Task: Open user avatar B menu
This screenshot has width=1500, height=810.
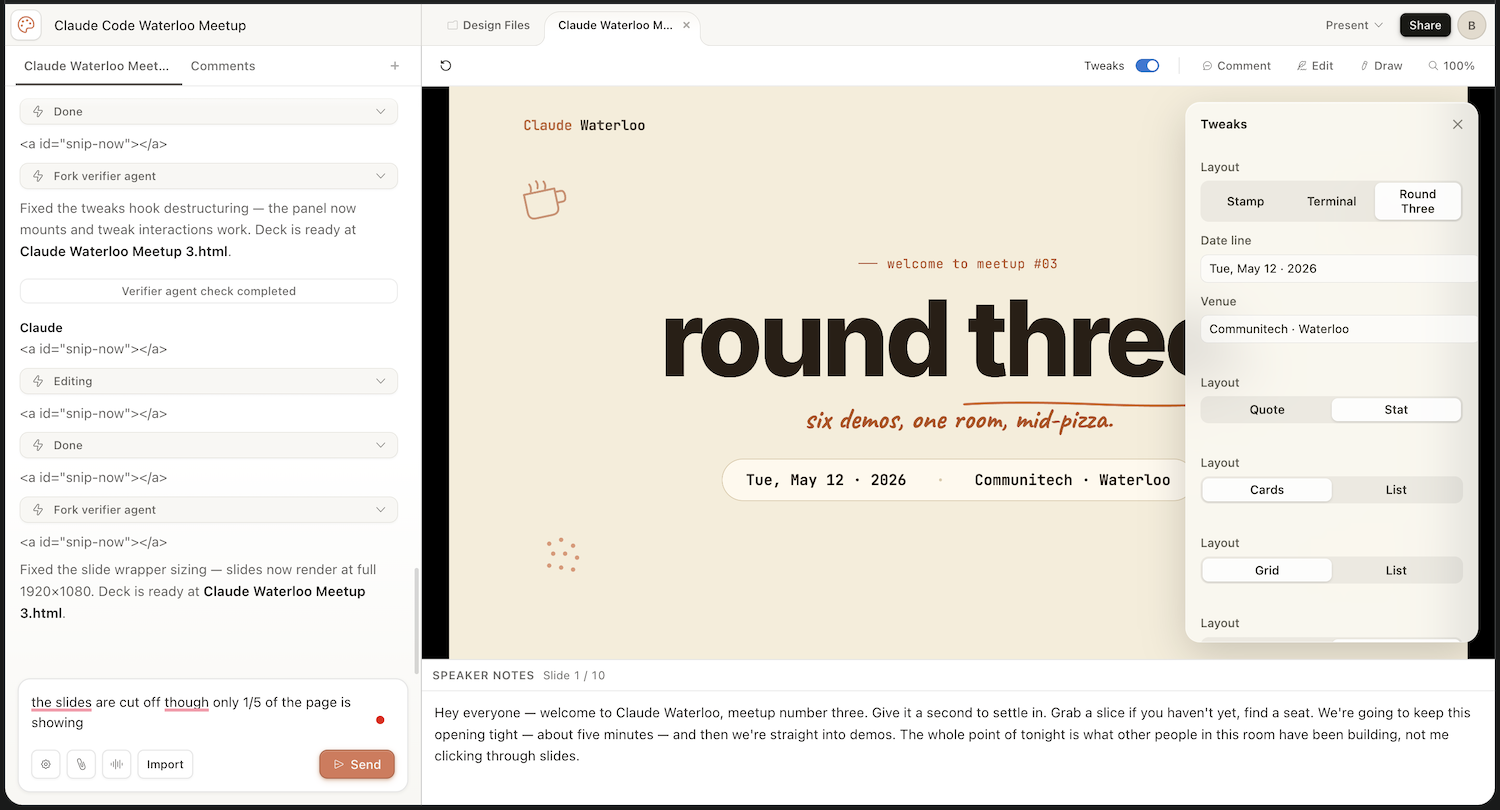Action: point(1471,26)
